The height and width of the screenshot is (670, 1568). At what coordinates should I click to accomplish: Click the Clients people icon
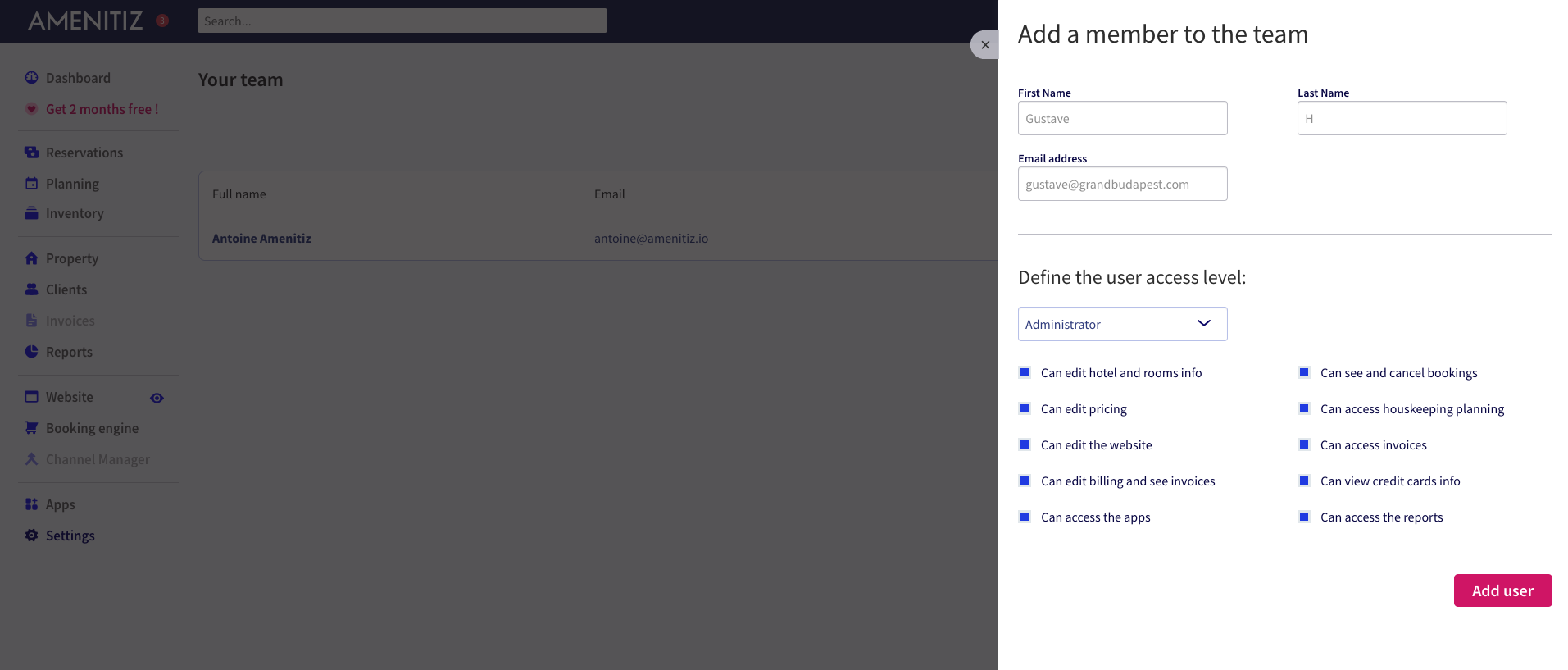(x=31, y=289)
